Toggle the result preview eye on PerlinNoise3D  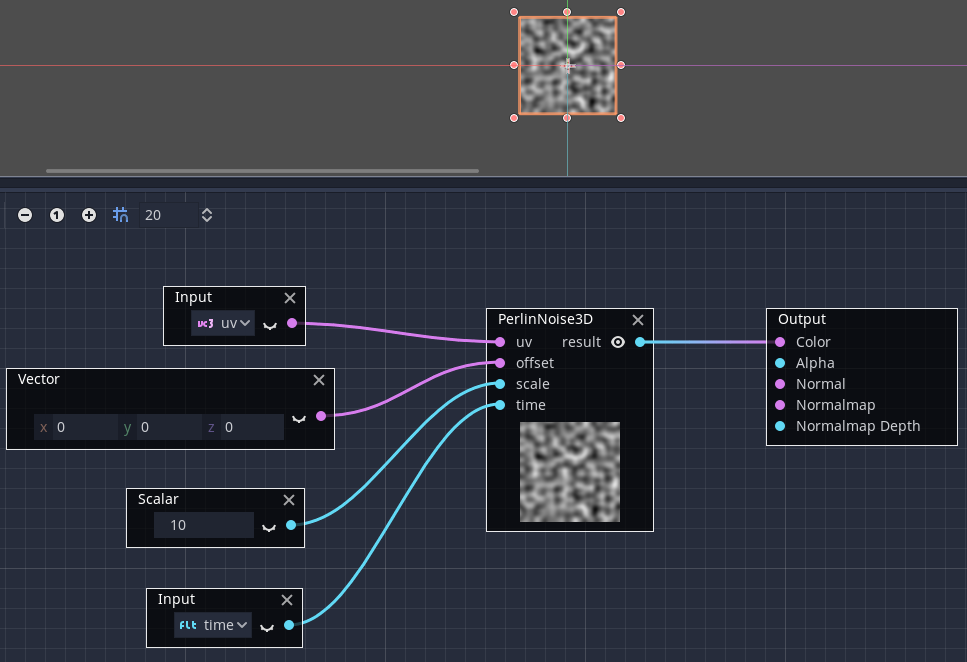pyautogui.click(x=618, y=342)
